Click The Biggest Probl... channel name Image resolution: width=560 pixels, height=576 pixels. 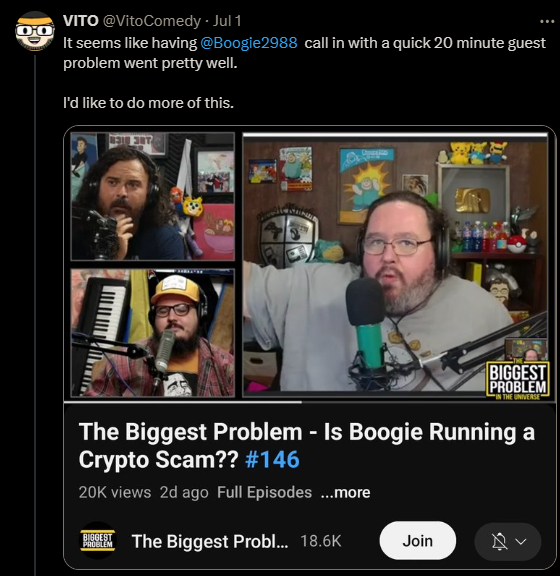tap(210, 541)
